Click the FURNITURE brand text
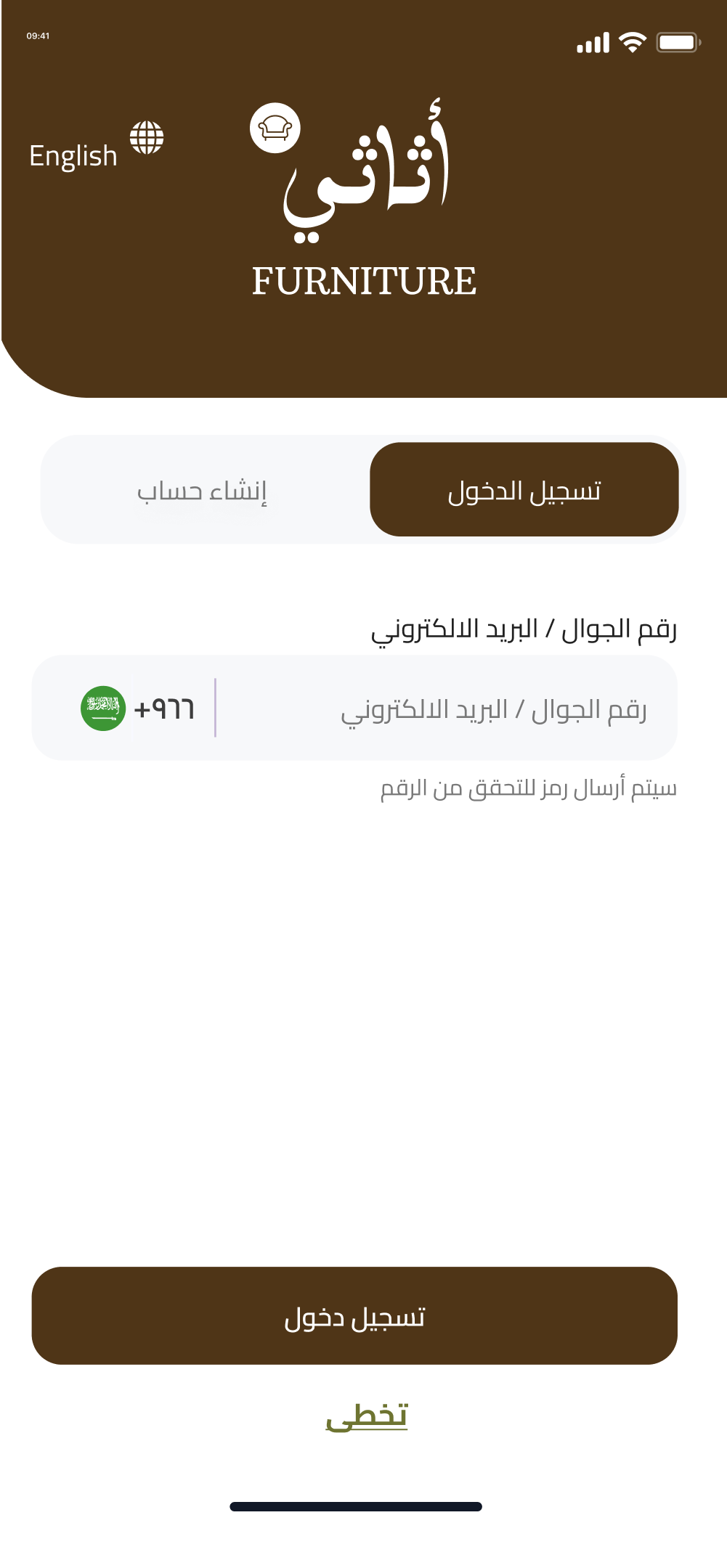 pyautogui.click(x=364, y=282)
